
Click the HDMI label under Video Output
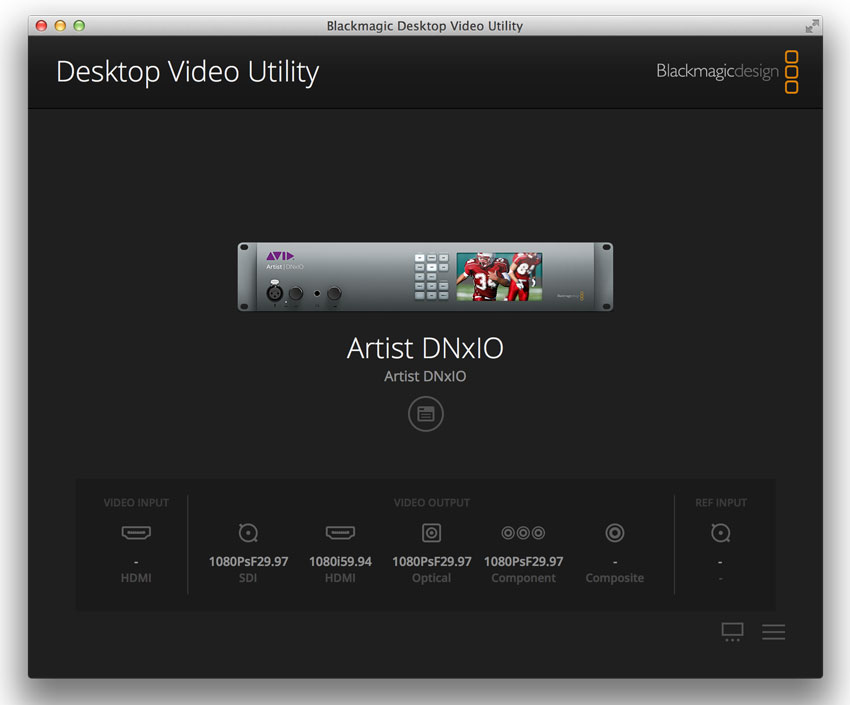tap(340, 578)
